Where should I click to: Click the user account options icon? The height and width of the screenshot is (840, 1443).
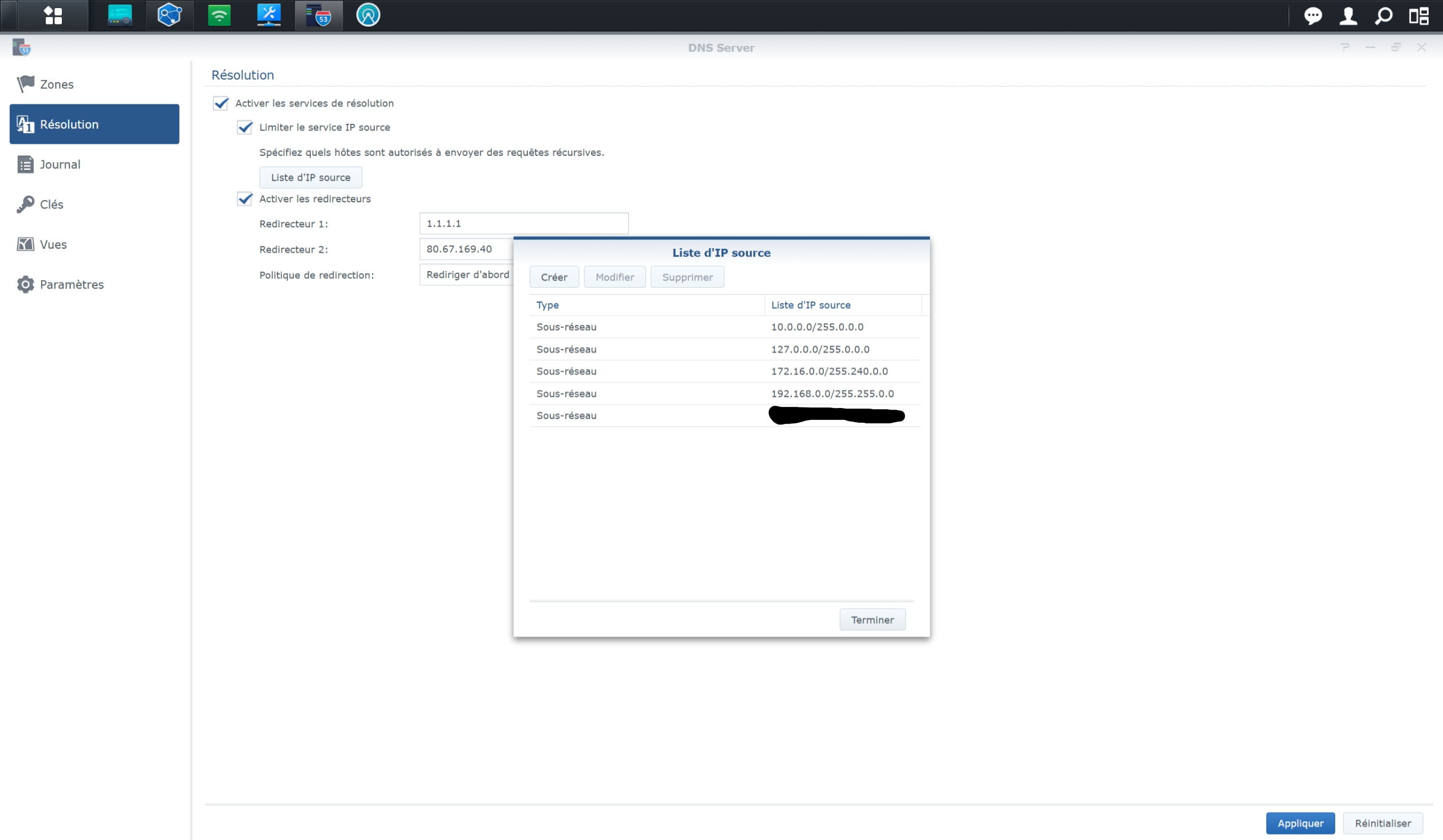(x=1348, y=15)
